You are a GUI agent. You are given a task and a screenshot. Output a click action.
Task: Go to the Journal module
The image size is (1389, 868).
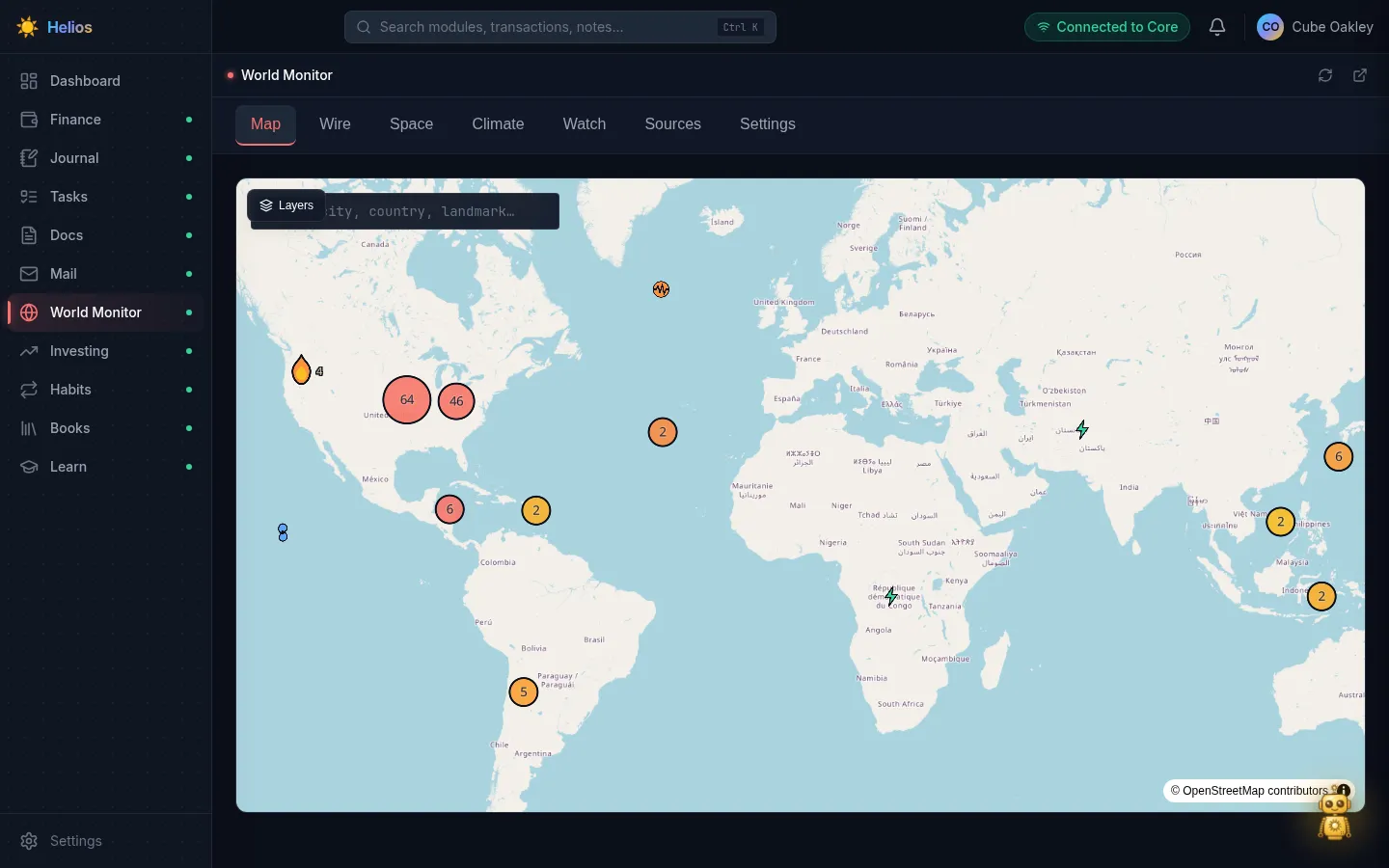[x=106, y=158]
